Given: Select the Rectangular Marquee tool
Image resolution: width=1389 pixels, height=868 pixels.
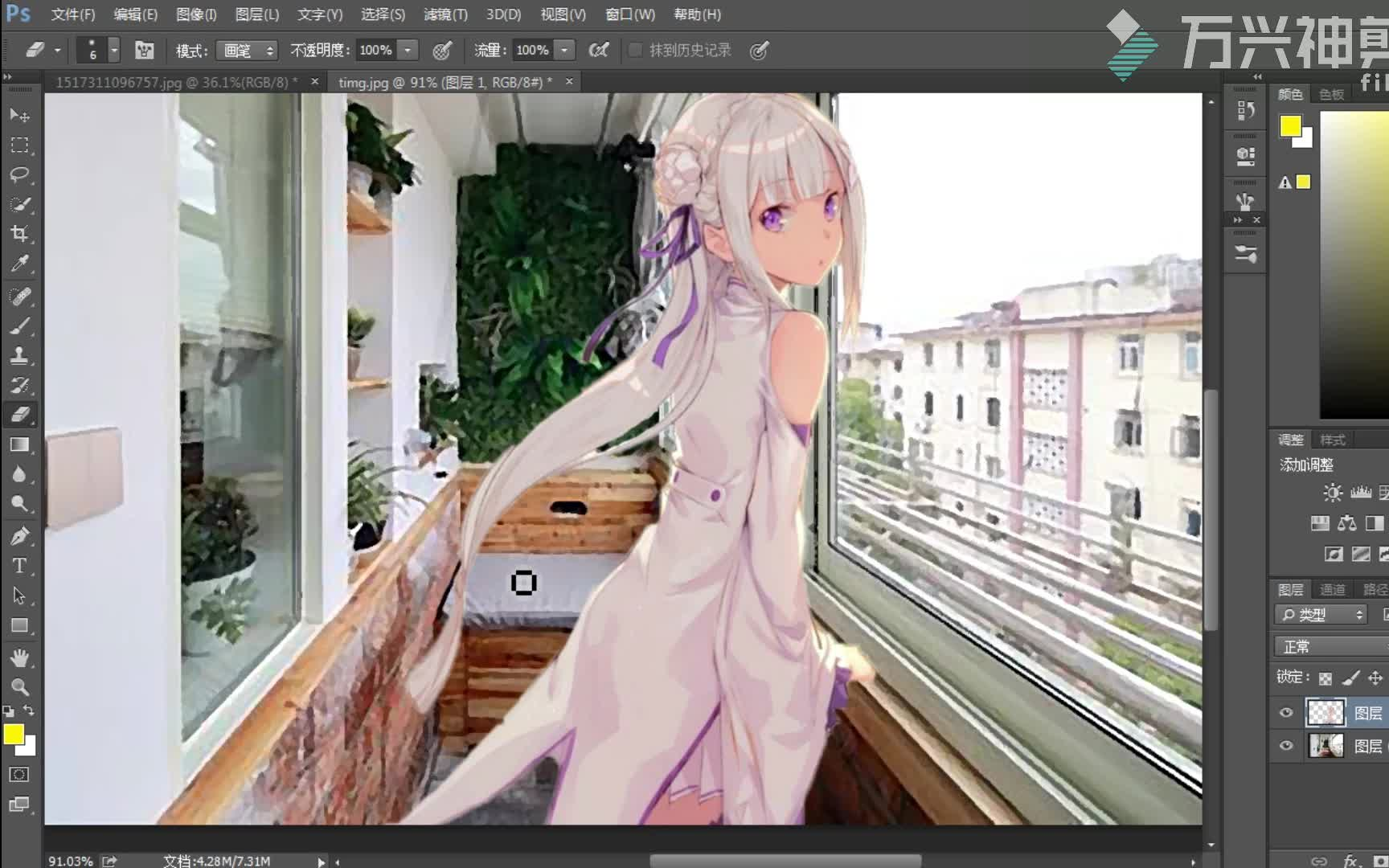Looking at the screenshot, I should (x=19, y=145).
